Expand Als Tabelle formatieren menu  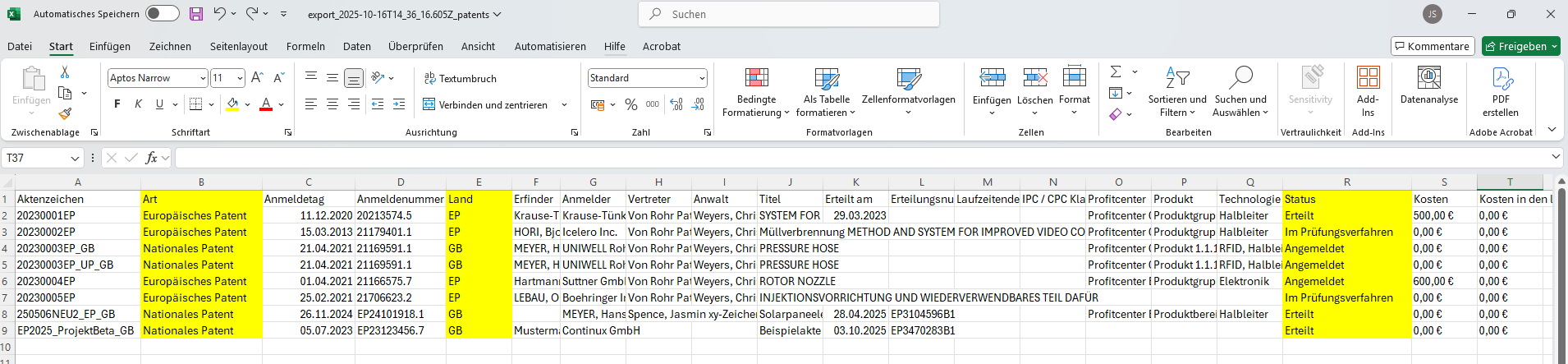[826, 92]
